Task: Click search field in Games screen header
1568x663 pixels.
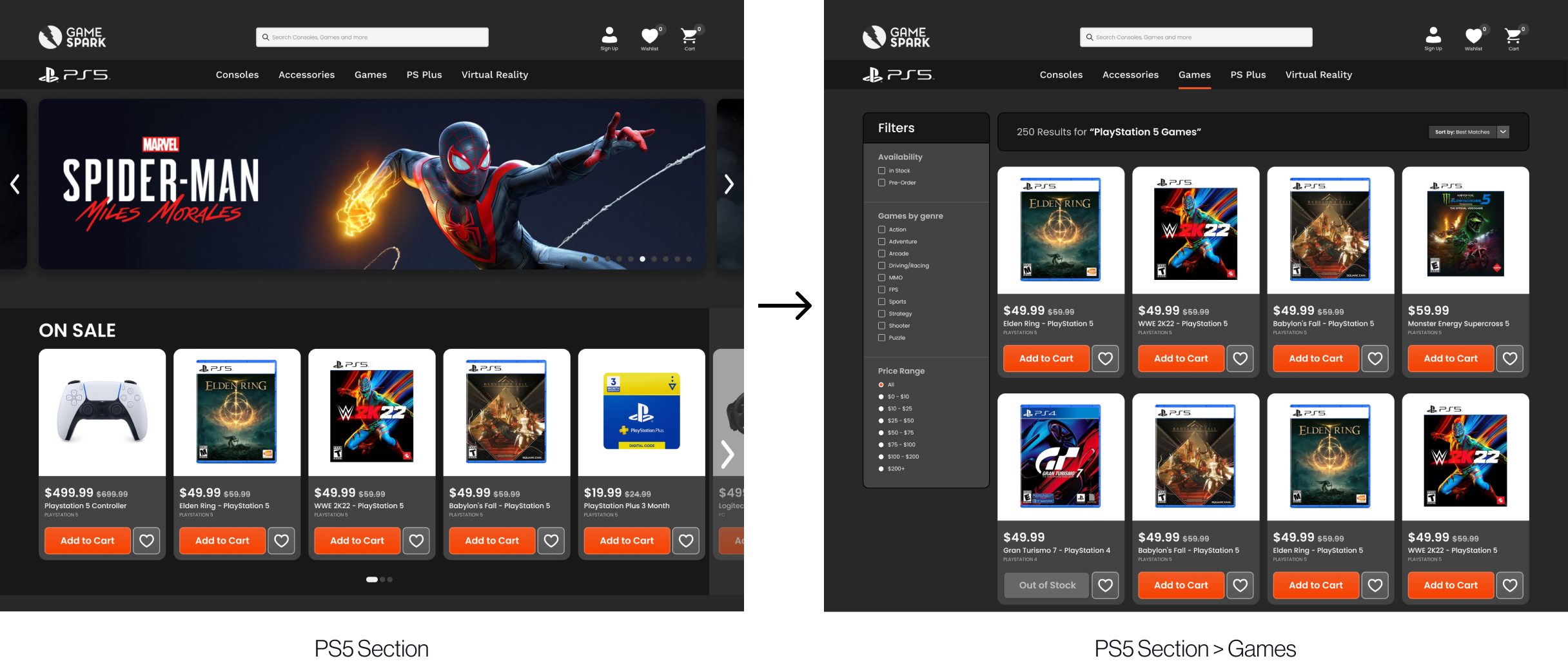Action: pyautogui.click(x=1196, y=37)
